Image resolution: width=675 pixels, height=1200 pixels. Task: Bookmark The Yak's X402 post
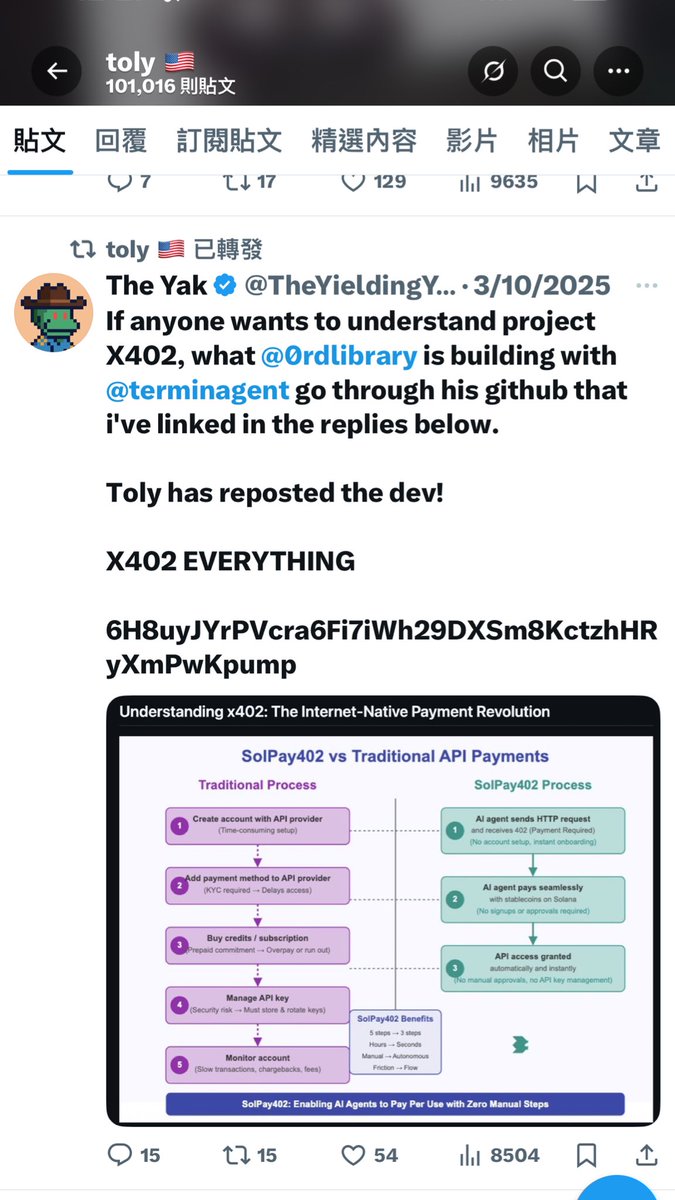[x=587, y=1155]
